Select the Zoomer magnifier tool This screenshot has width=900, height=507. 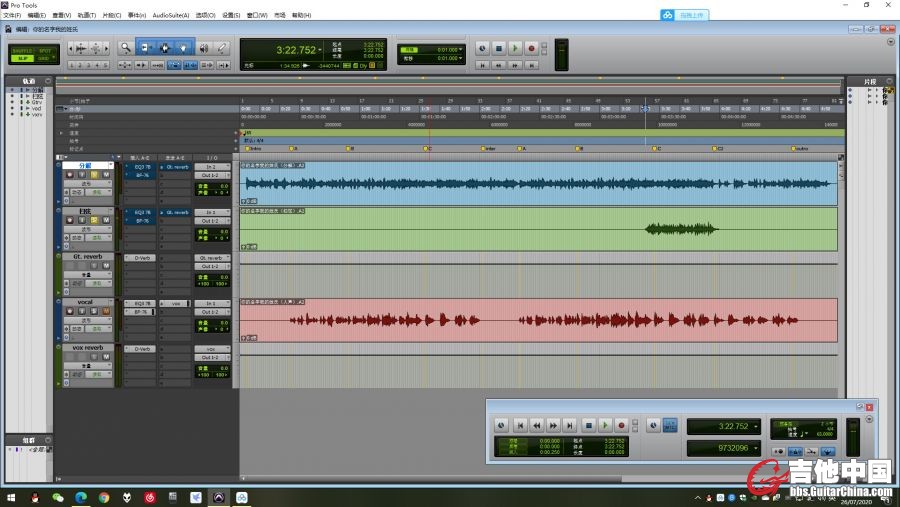click(x=125, y=47)
